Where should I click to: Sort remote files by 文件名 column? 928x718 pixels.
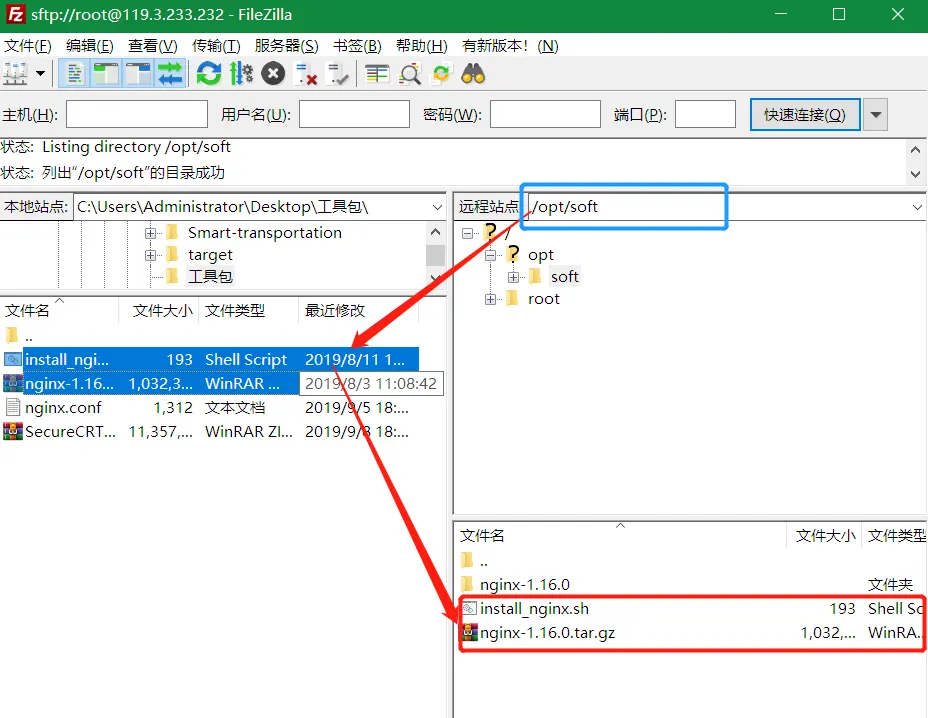(620, 536)
